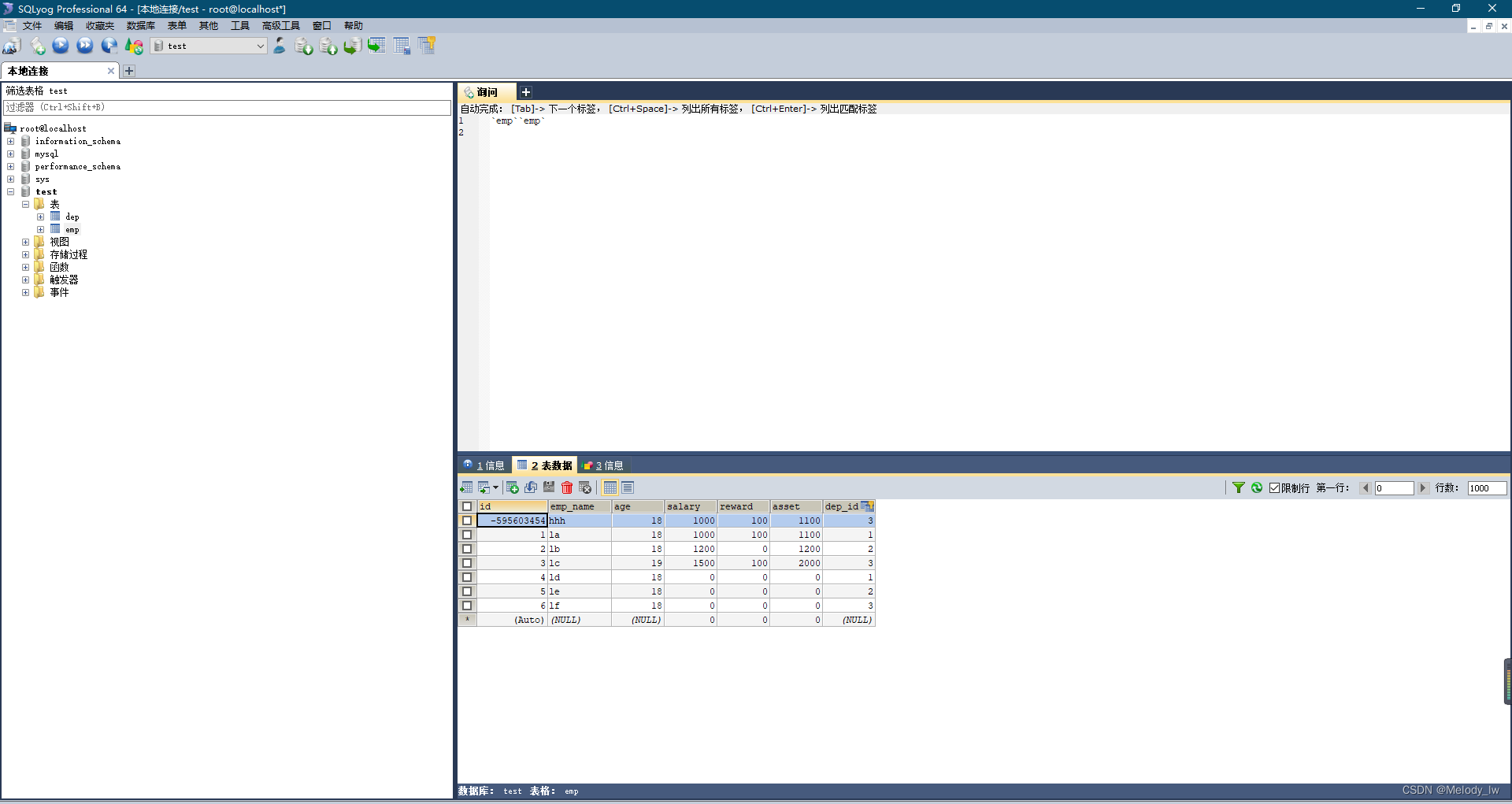This screenshot has height=804, width=1512.
Task: Expand the 存储过程 stored procedures folder
Action: (x=25, y=254)
